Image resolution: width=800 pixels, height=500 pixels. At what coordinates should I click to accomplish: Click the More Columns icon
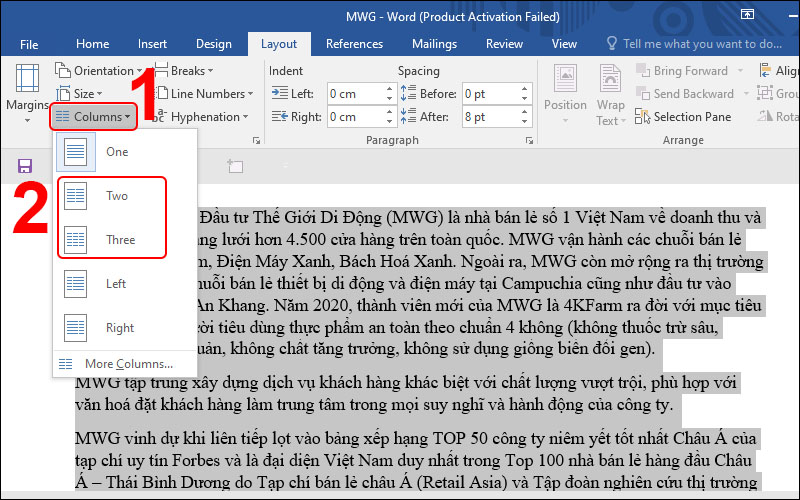(65, 364)
